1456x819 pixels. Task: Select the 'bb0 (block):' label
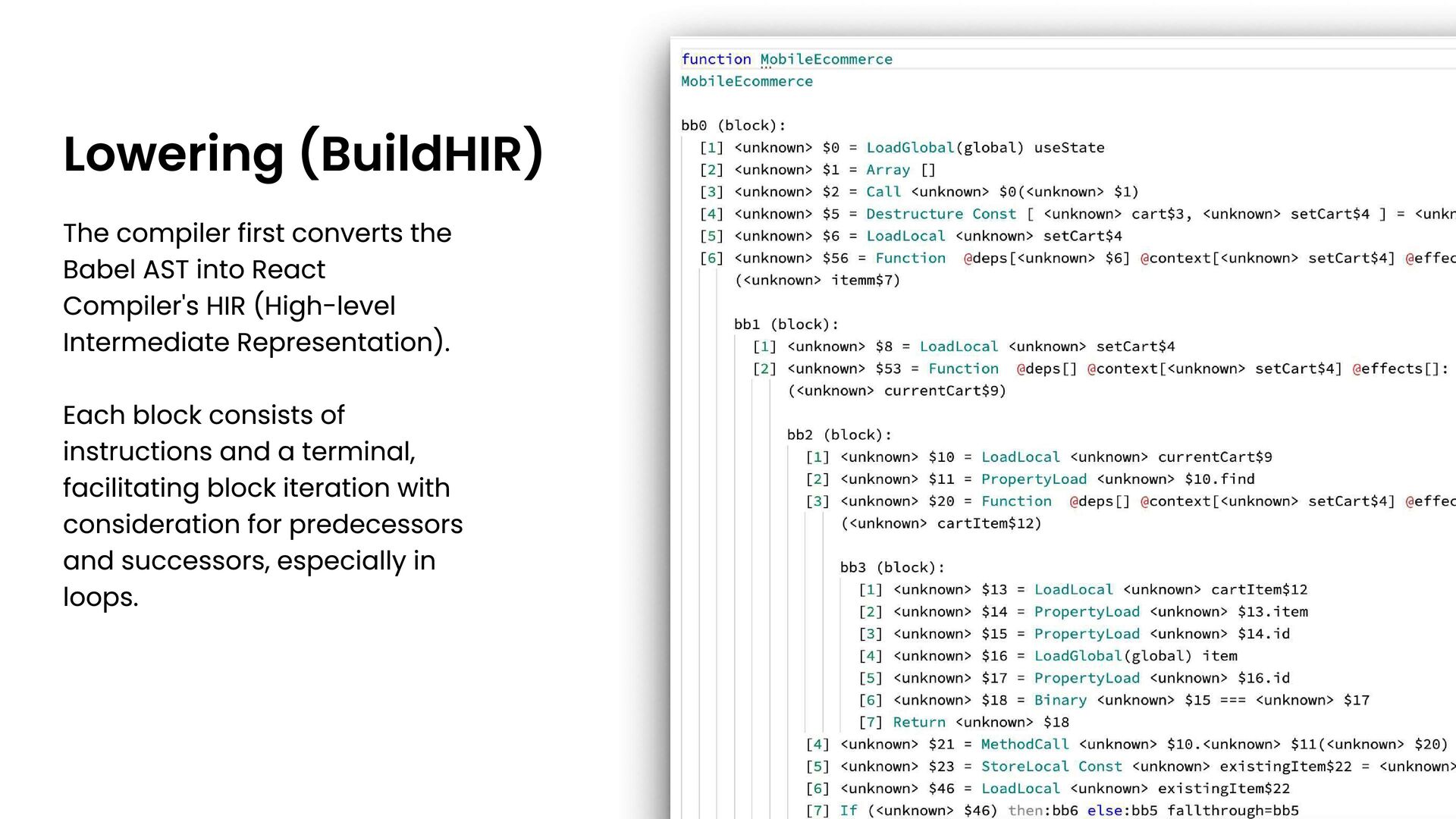click(733, 126)
